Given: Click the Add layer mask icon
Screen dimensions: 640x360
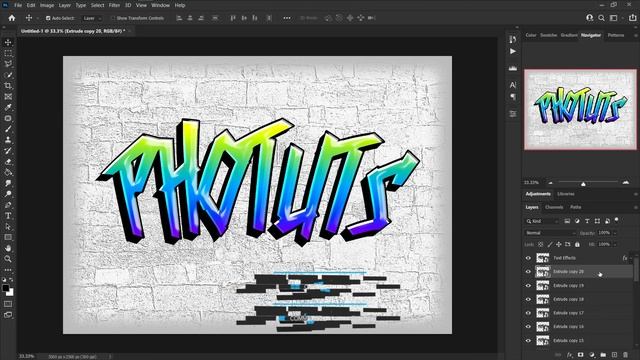Looking at the screenshot, I should point(580,355).
